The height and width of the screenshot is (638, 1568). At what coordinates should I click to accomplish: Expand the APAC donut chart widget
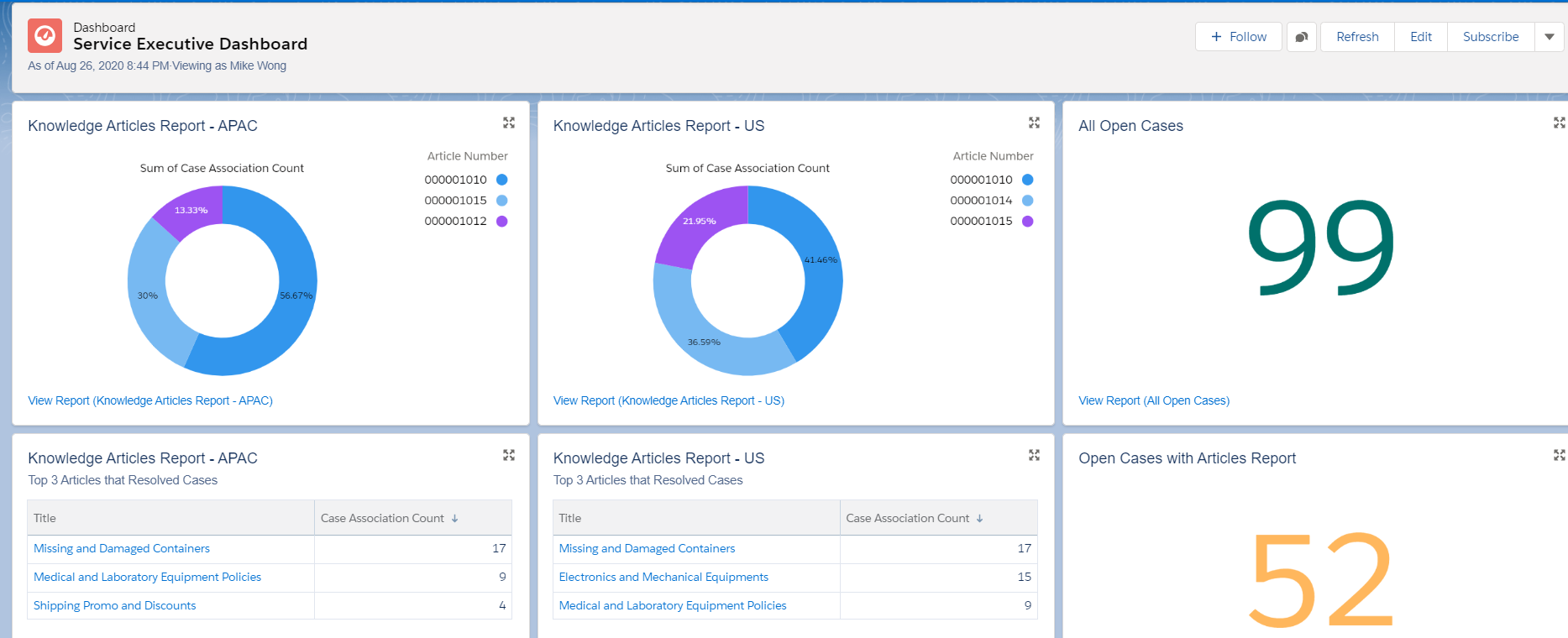pyautogui.click(x=508, y=123)
